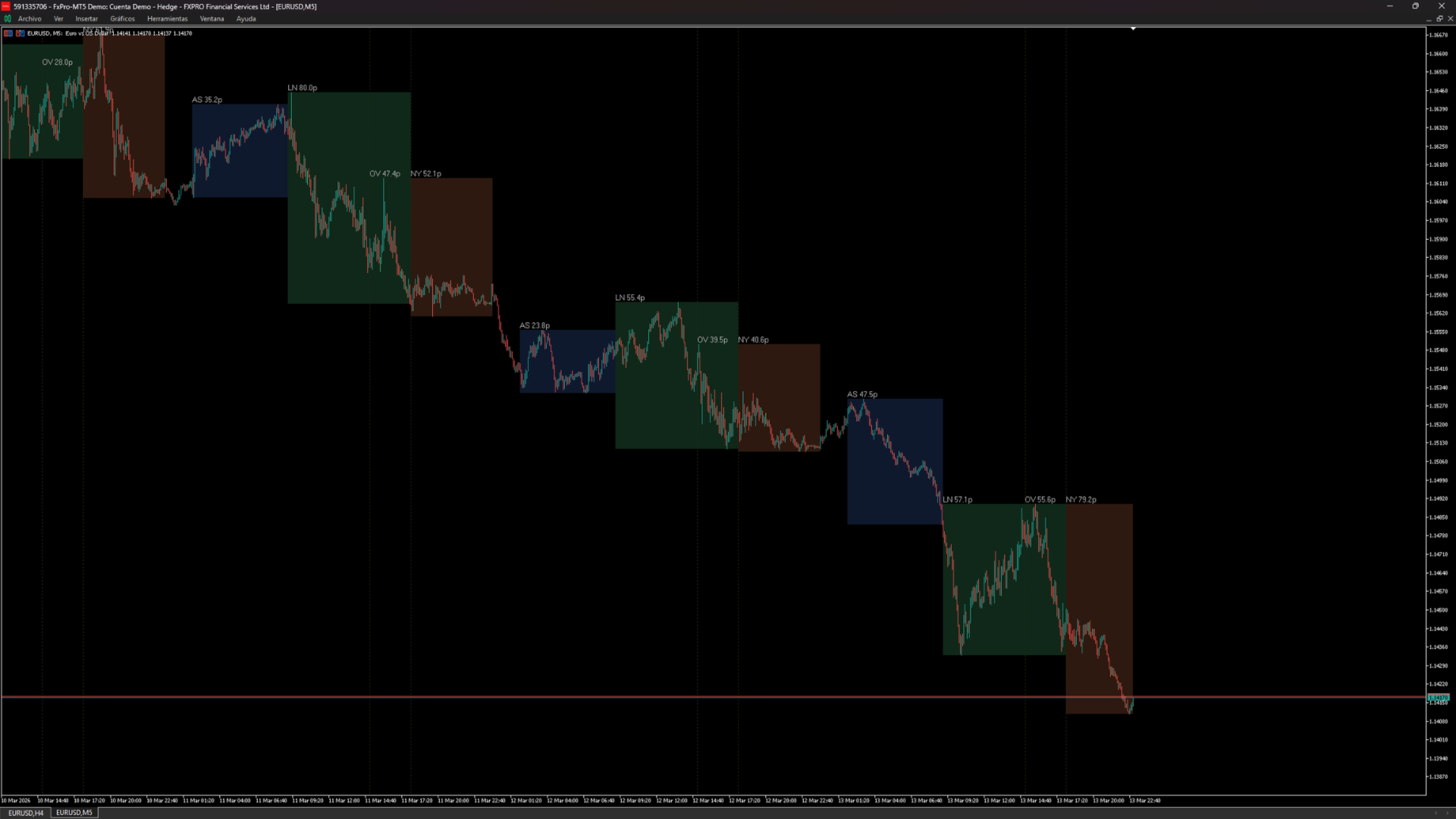The height and width of the screenshot is (819, 1456).
Task: Switch to the EURUSD,H4 chart tab
Action: (x=26, y=813)
